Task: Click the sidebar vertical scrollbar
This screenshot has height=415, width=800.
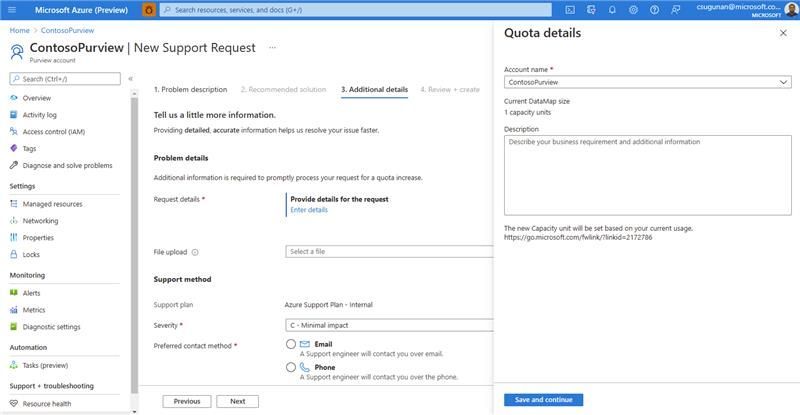Action: [x=134, y=245]
